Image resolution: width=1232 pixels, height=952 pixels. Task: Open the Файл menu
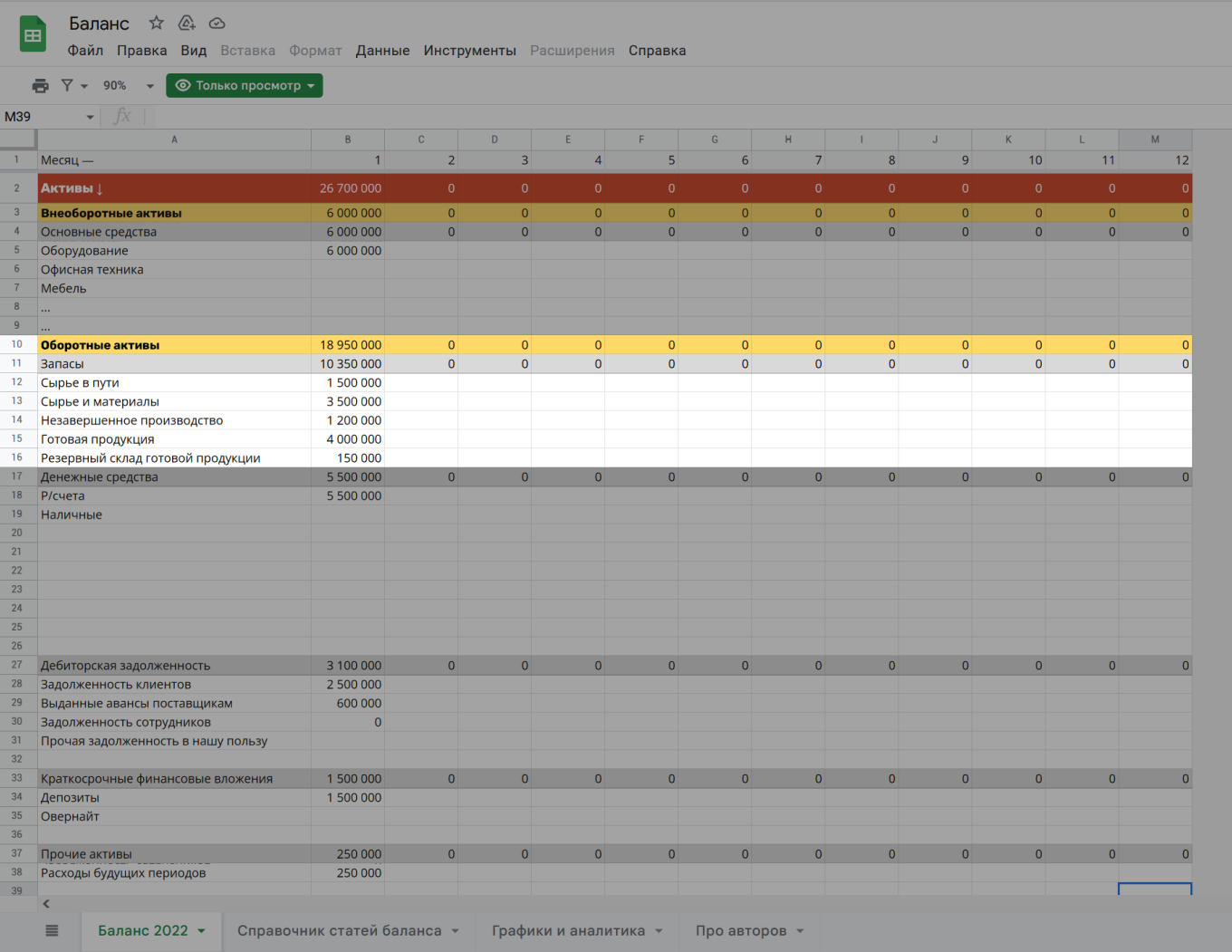[85, 51]
